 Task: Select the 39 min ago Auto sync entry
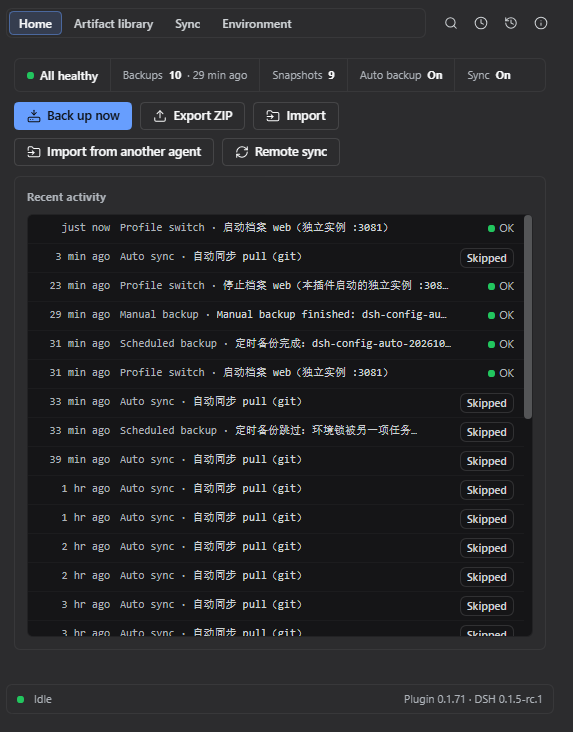[276, 460]
